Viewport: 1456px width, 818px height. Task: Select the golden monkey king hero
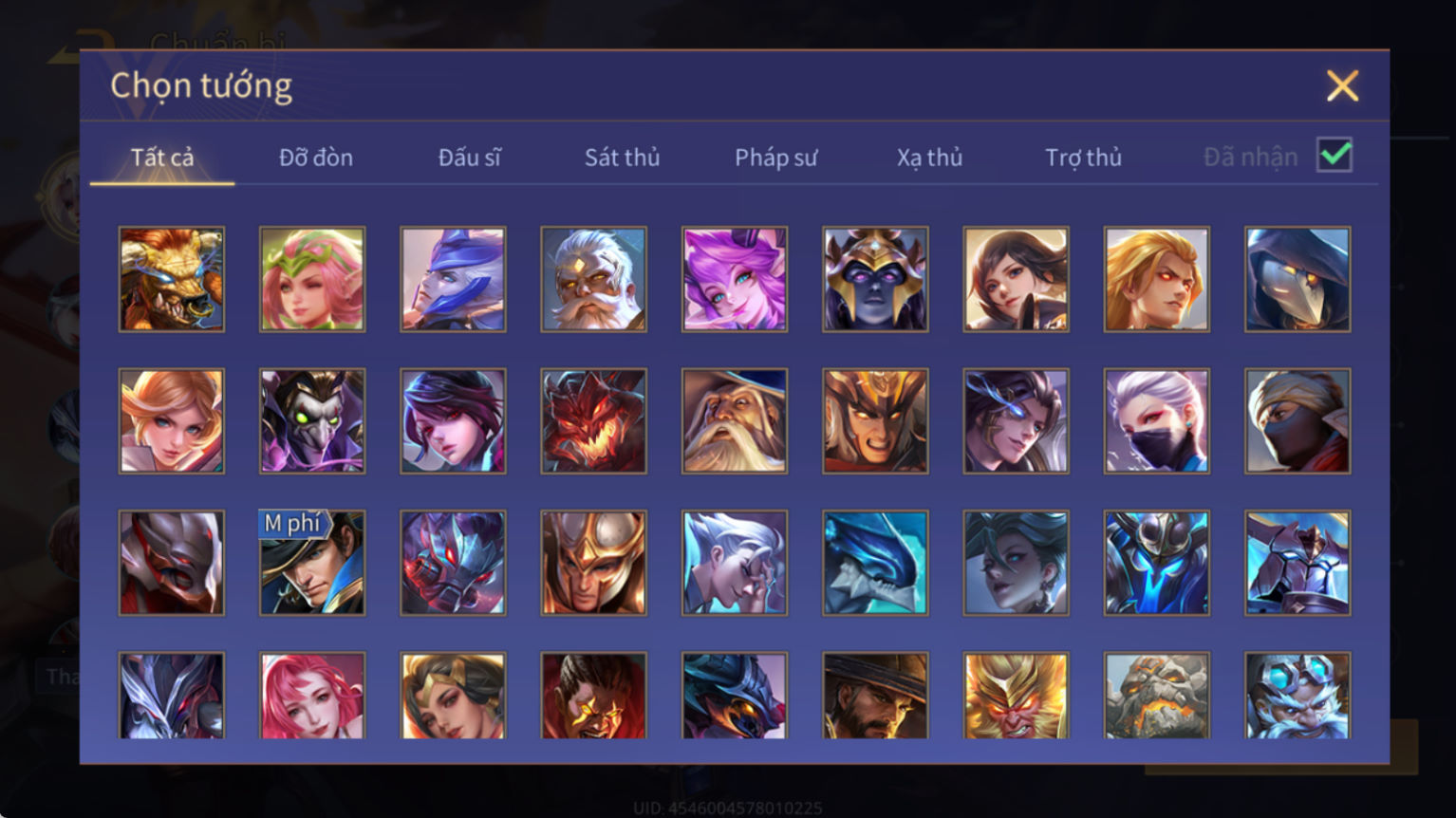point(1016,696)
